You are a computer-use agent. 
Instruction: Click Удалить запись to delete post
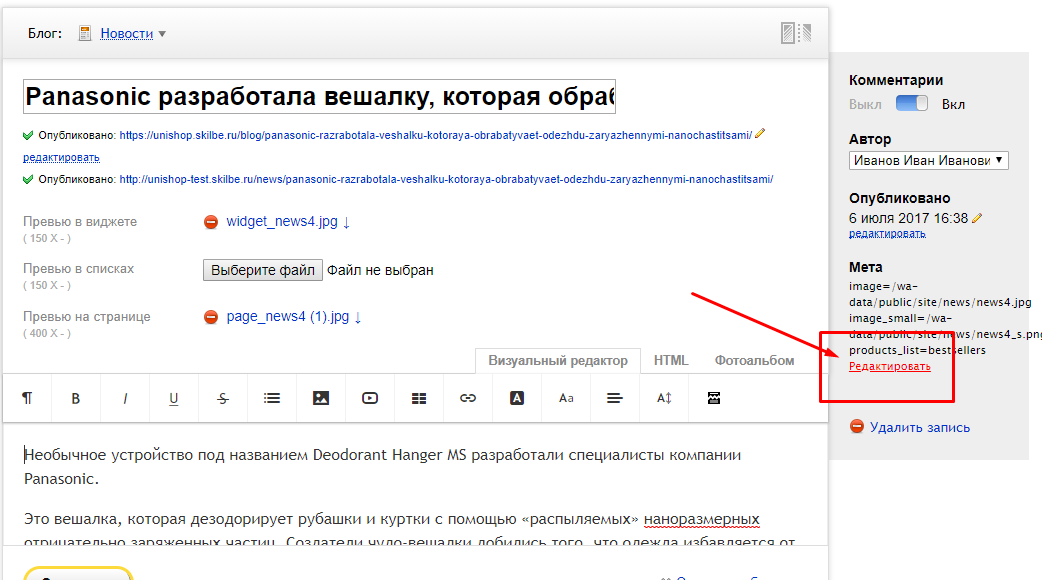(x=919, y=427)
